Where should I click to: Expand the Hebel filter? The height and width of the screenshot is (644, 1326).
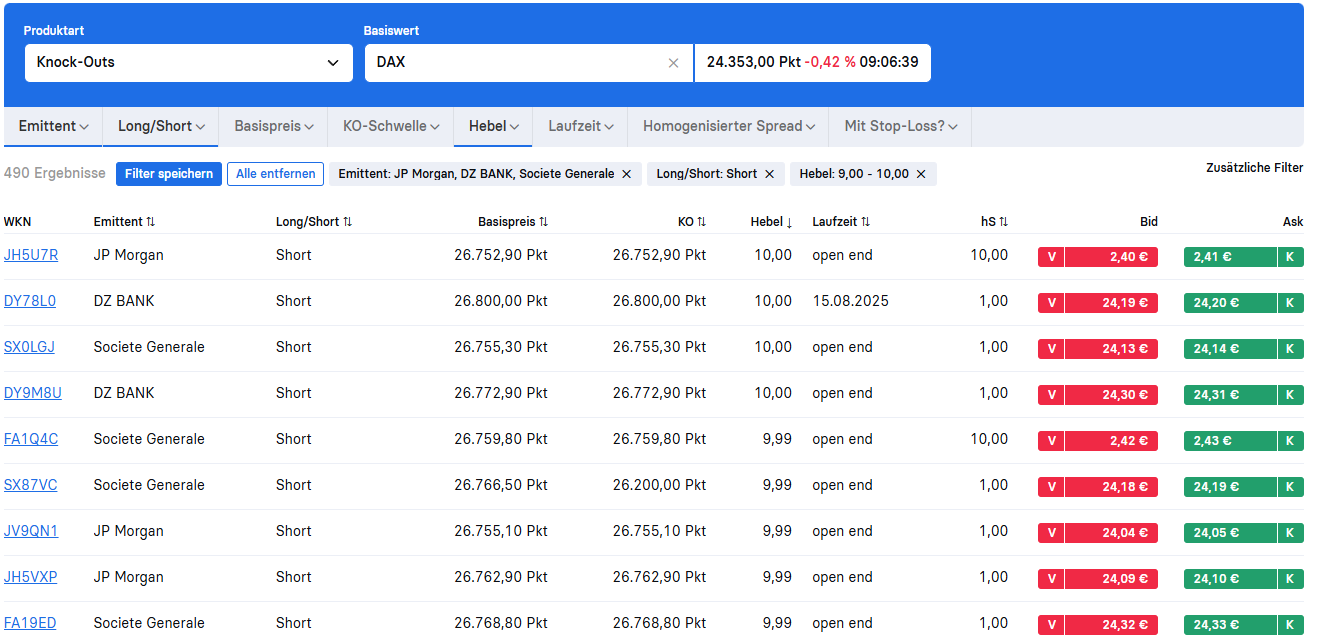494,126
